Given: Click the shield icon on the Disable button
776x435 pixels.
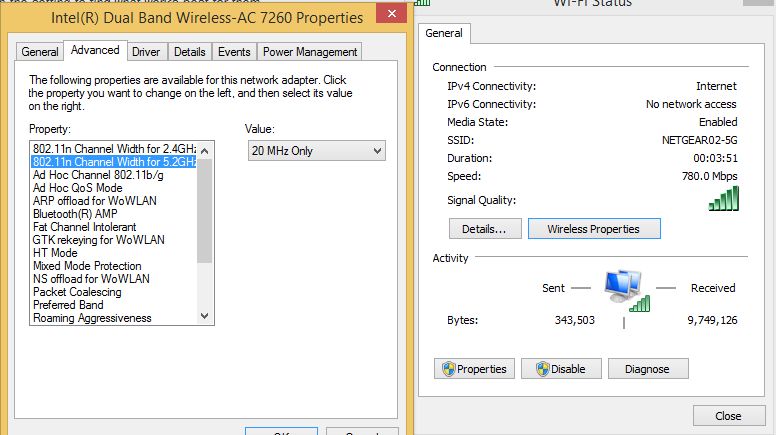Looking at the screenshot, I should tap(542, 369).
